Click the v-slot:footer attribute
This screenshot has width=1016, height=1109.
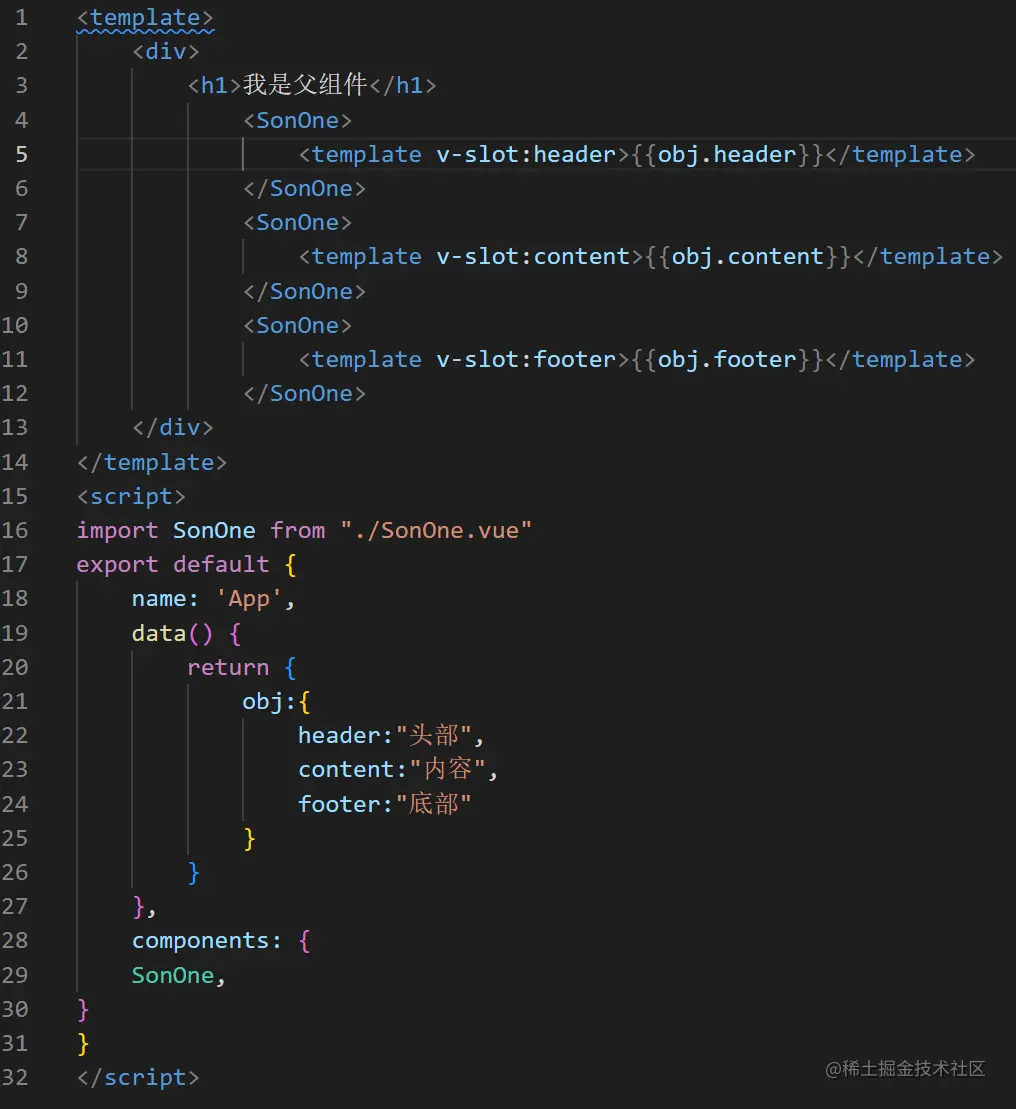(x=526, y=359)
